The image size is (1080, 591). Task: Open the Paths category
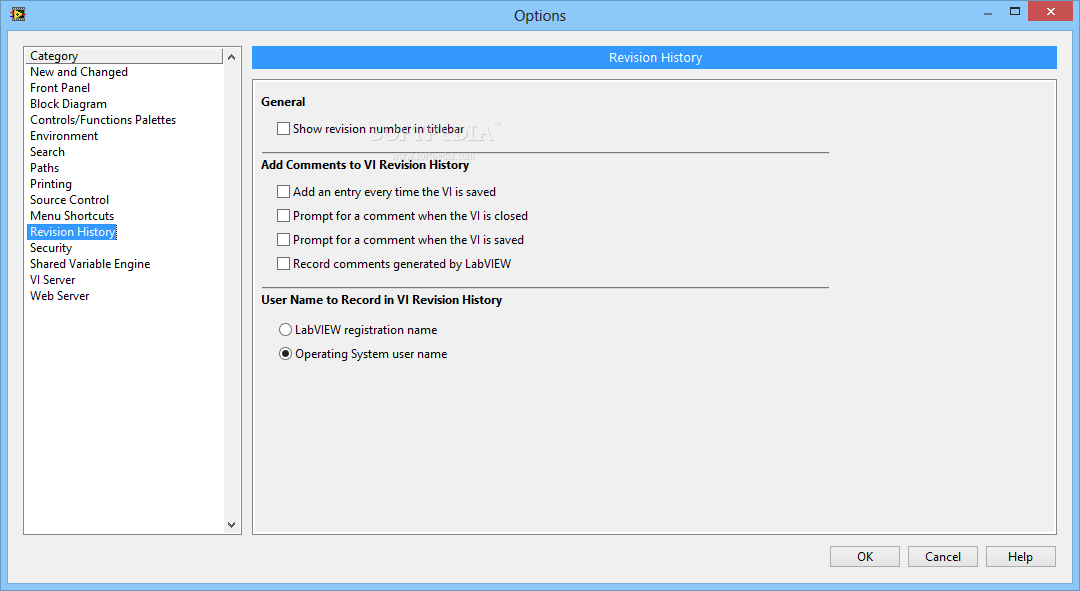pos(44,167)
